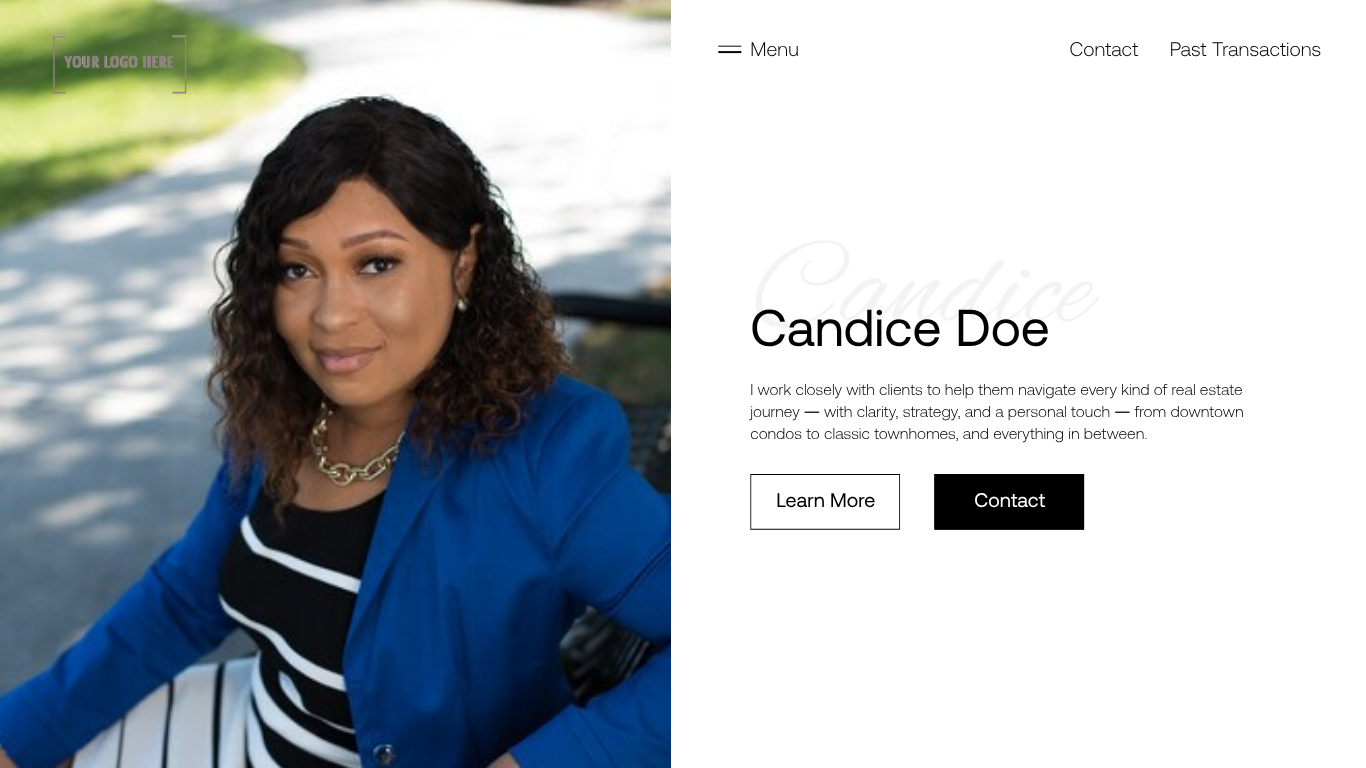Select the Candice Doe heading
The height and width of the screenshot is (768, 1366).
899,329
